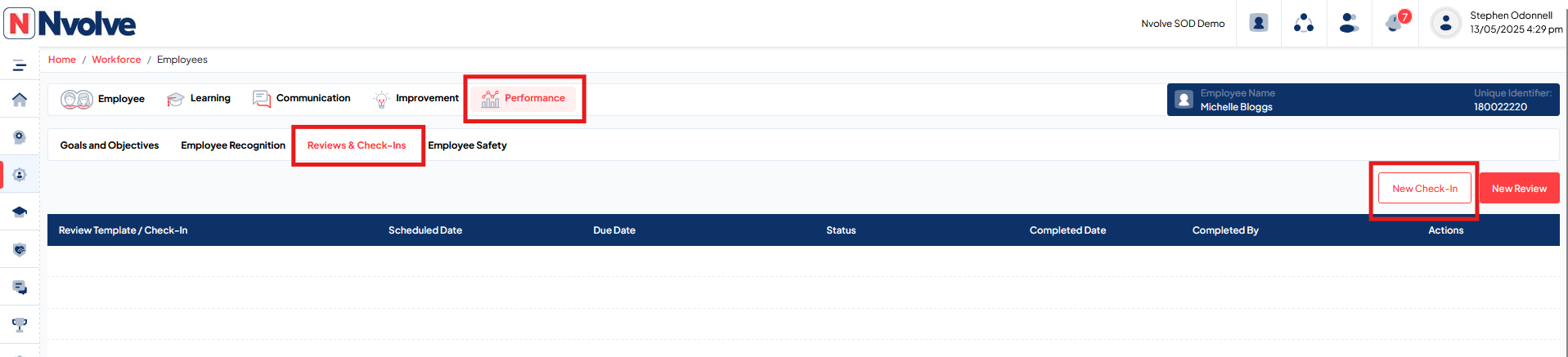Click the Scheduled Date column header

pyautogui.click(x=425, y=230)
